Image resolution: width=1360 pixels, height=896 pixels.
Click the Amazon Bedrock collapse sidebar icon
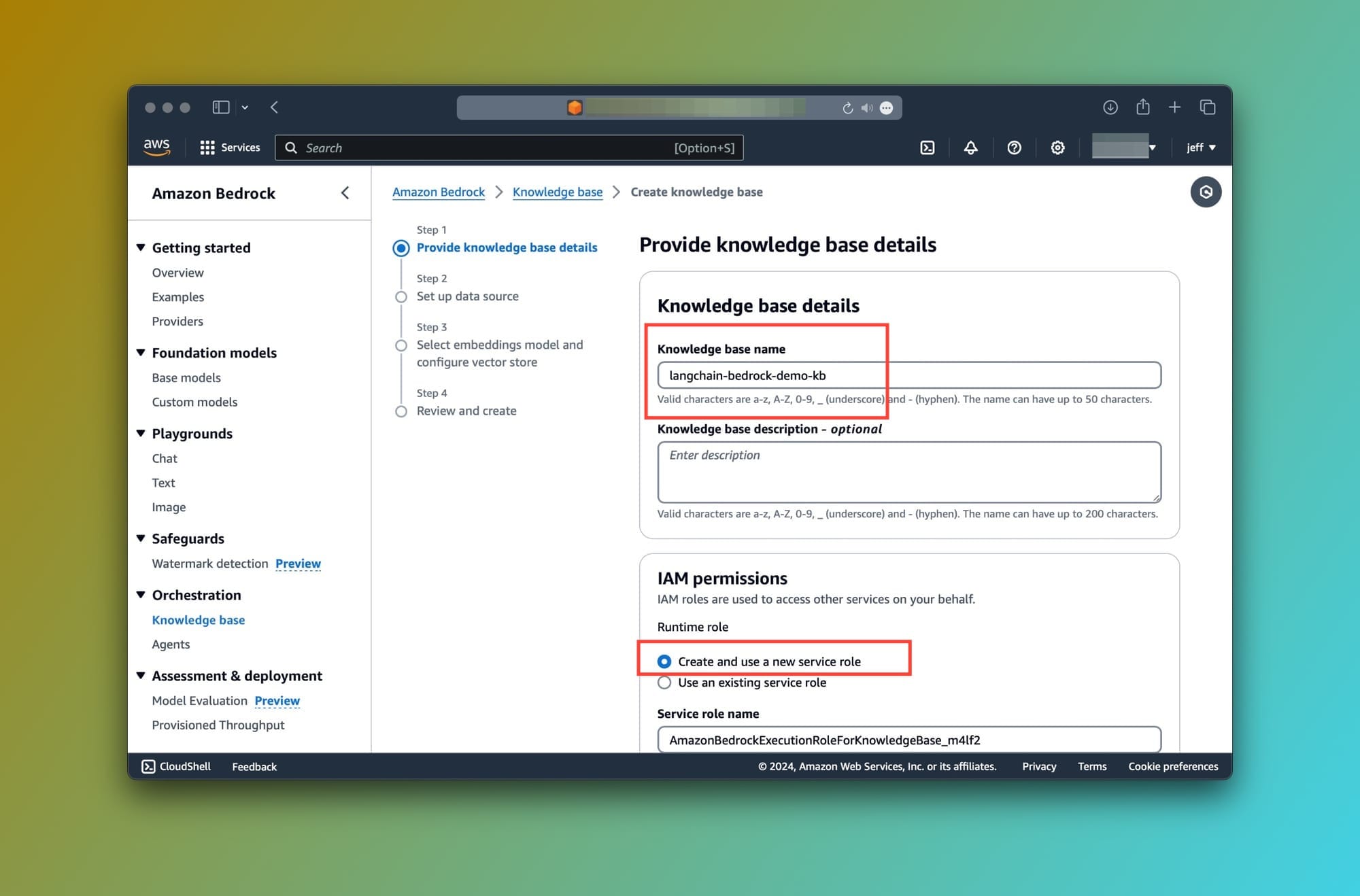pyautogui.click(x=345, y=192)
